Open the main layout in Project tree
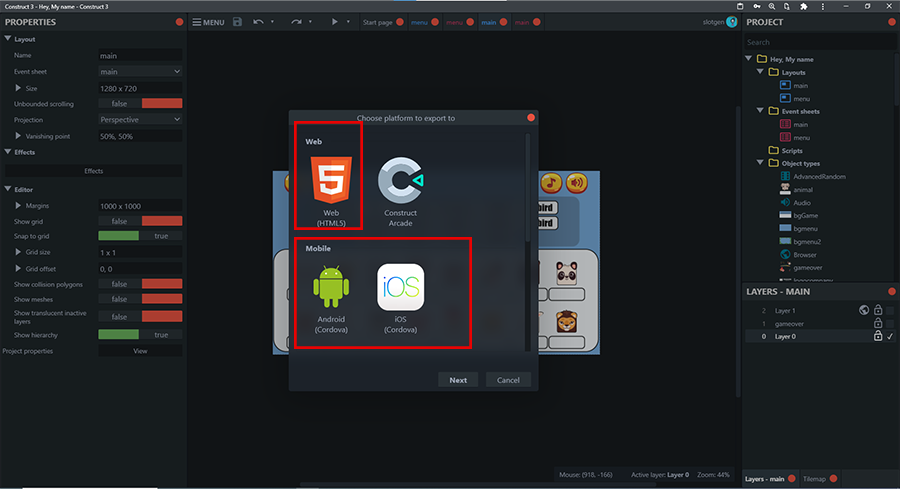Viewport: 900px width, 489px height. click(800, 86)
